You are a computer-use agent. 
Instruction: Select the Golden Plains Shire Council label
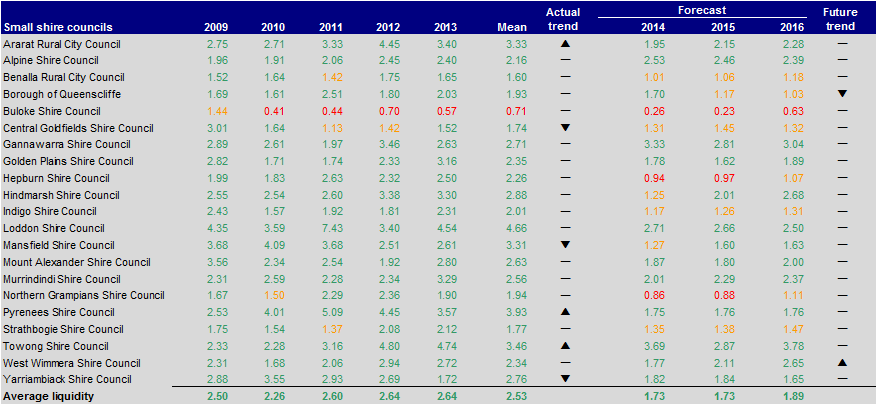coord(68,161)
